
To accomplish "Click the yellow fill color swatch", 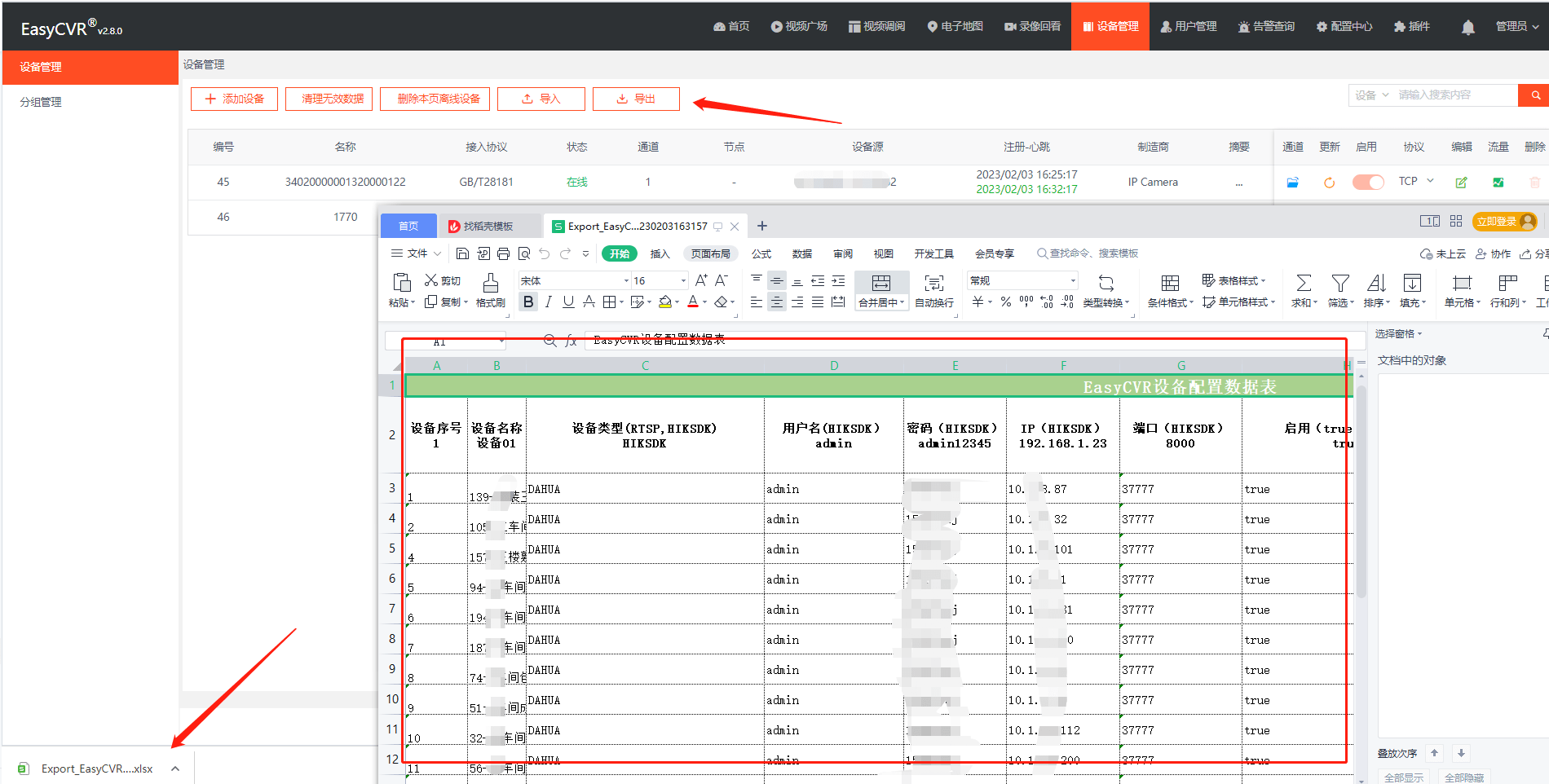I will pyautogui.click(x=665, y=302).
